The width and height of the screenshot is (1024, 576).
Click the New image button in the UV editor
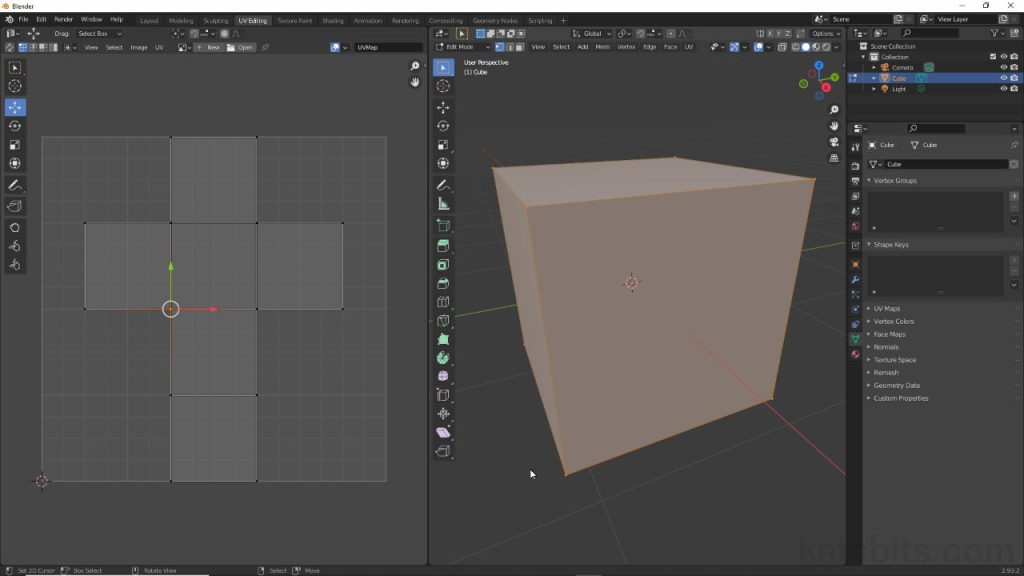[212, 46]
